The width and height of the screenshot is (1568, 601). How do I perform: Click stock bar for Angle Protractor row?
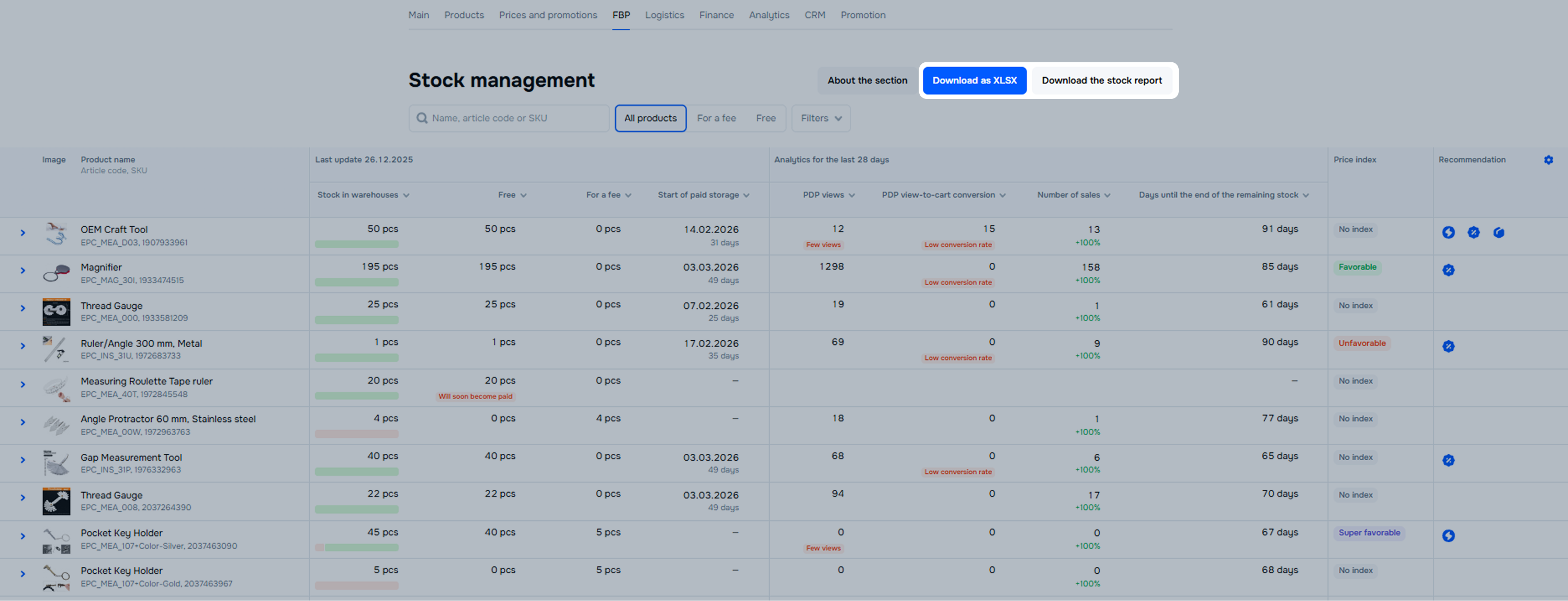point(357,434)
